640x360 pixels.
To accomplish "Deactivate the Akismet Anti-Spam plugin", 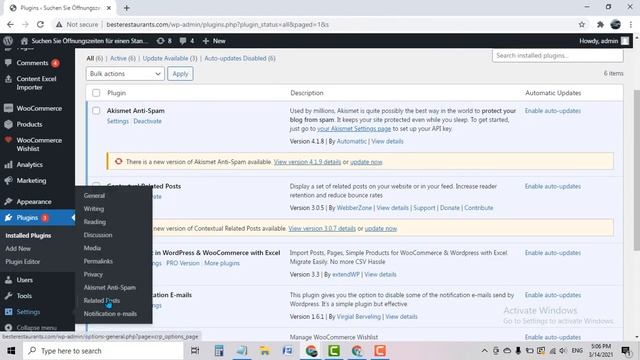I will point(147,121).
